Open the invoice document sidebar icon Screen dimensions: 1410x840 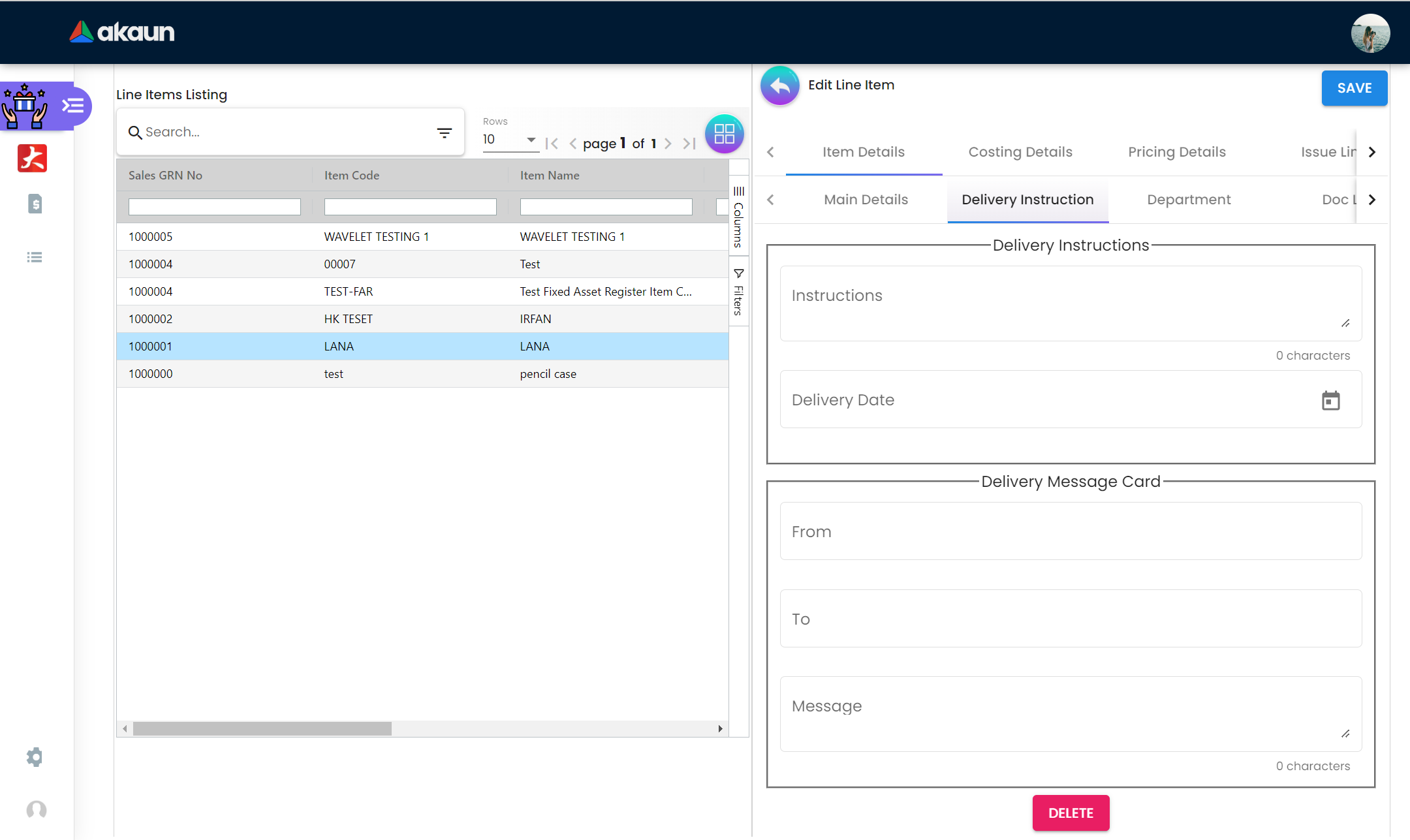click(35, 204)
